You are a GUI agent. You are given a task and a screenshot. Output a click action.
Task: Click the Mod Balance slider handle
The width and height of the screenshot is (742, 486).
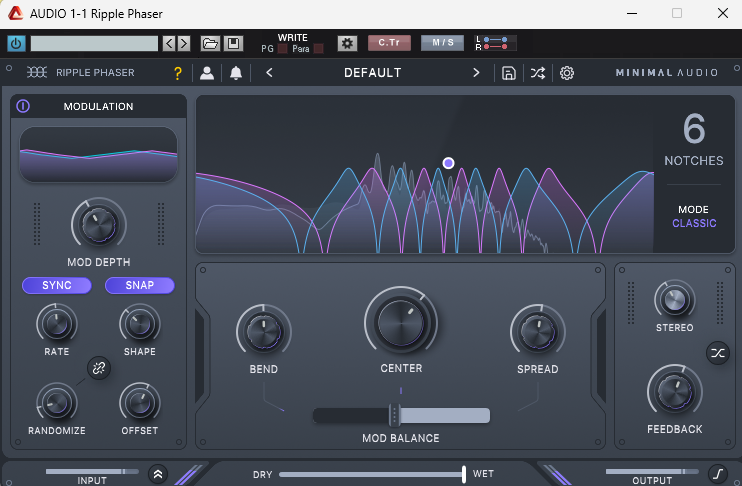(x=394, y=415)
